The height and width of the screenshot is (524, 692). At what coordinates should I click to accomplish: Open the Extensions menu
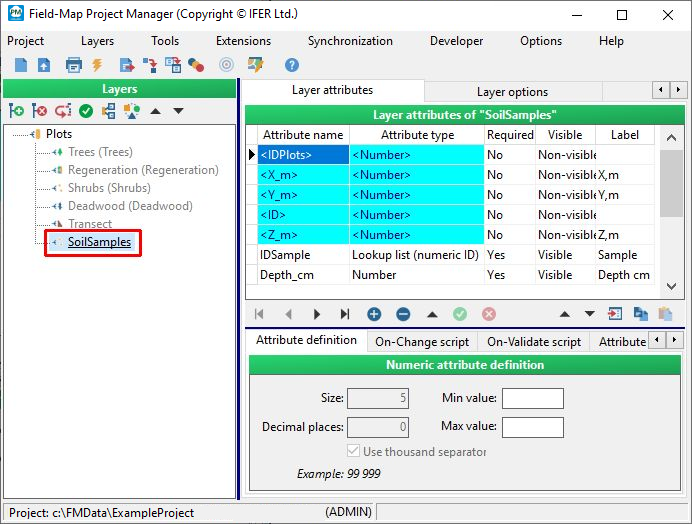[243, 41]
